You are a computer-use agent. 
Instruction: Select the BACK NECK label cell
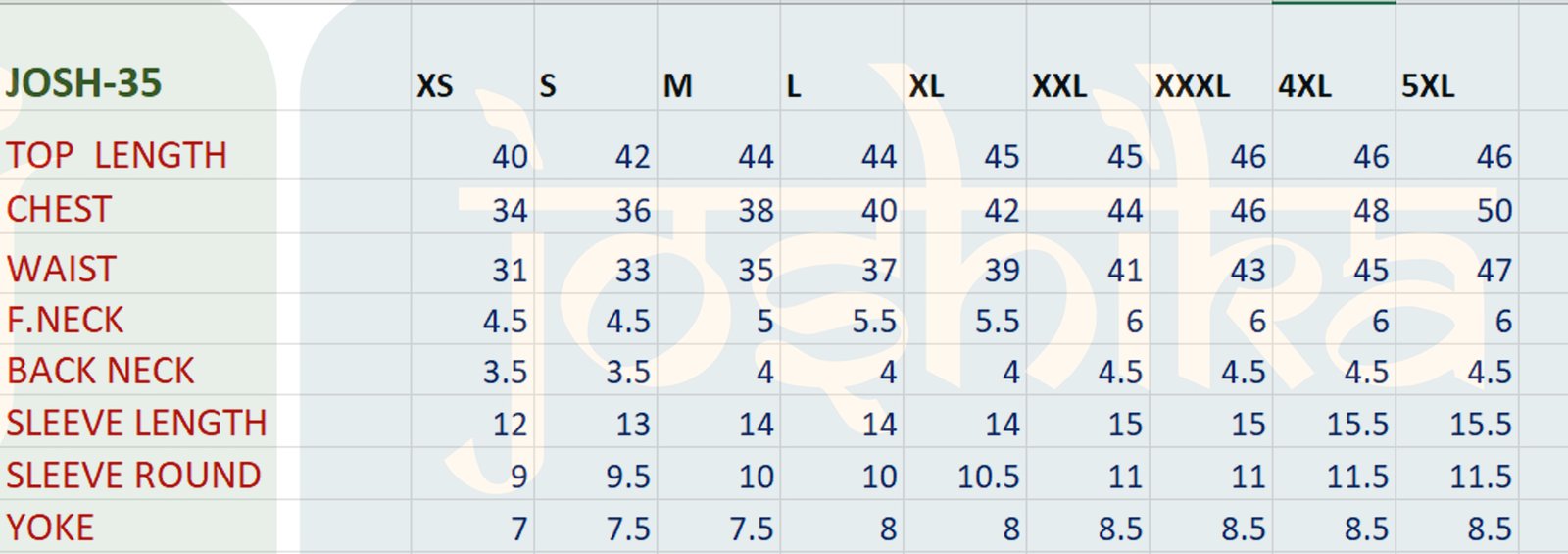[101, 371]
